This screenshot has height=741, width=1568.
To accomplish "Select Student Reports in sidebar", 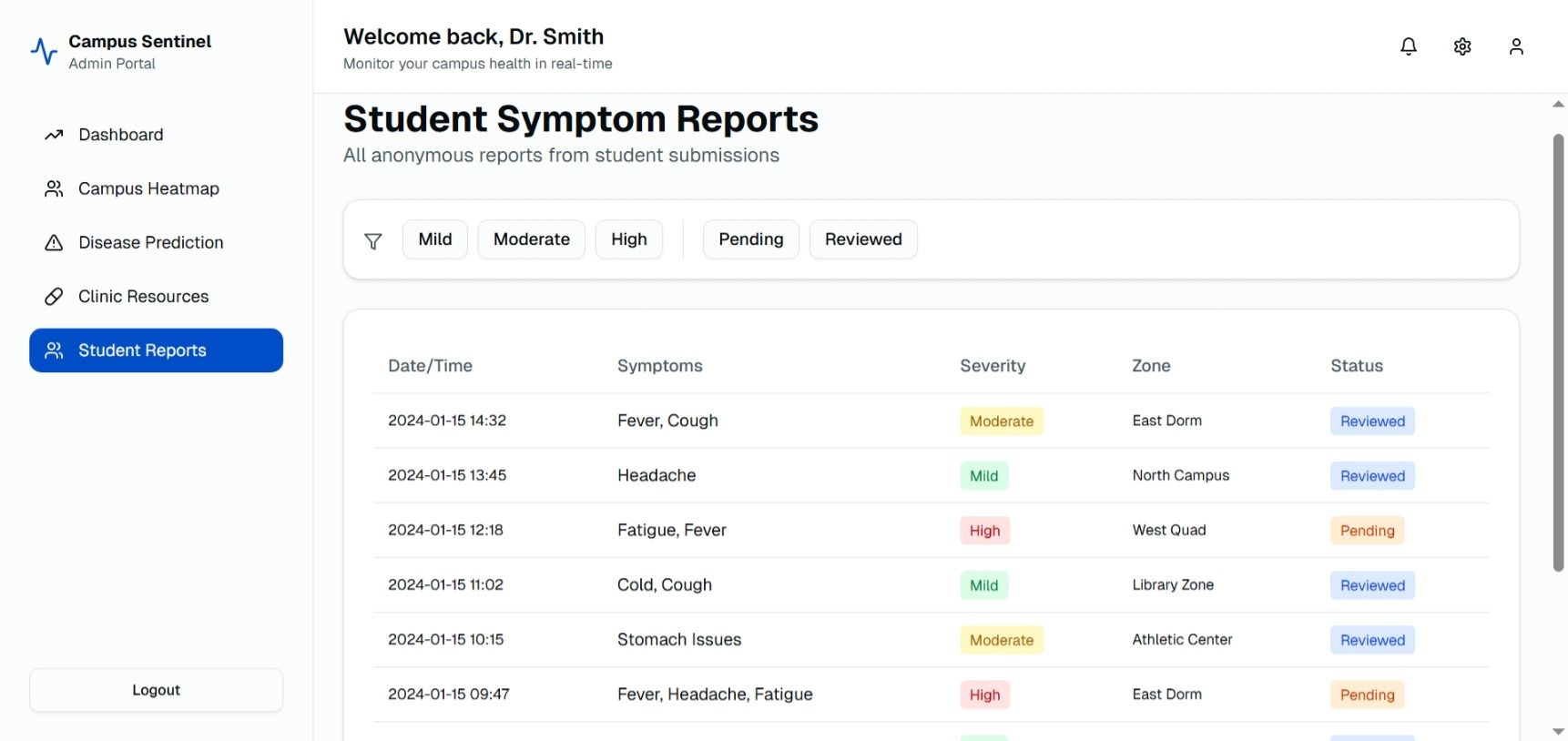I will (x=156, y=350).
